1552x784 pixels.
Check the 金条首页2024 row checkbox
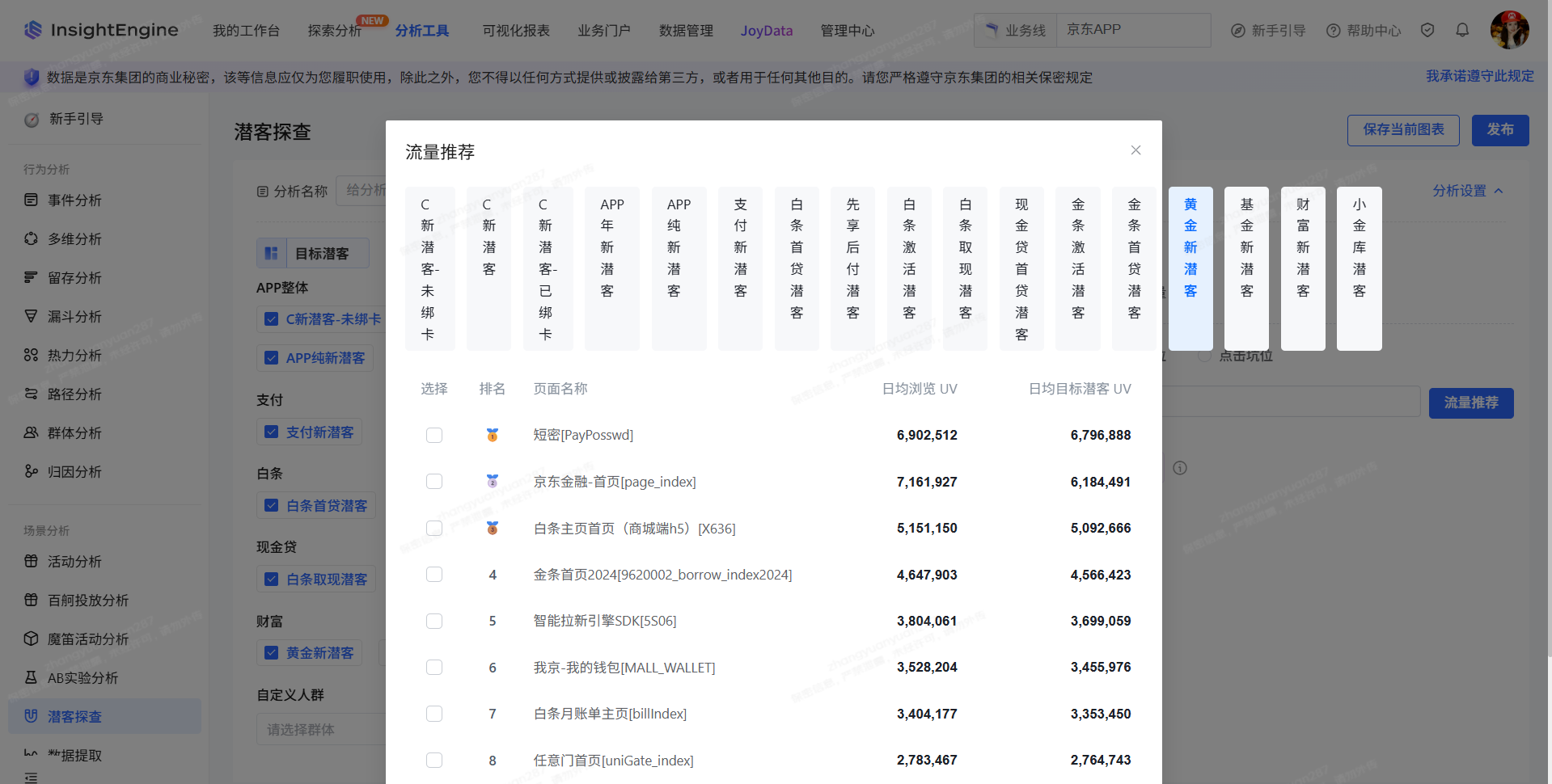click(x=434, y=575)
